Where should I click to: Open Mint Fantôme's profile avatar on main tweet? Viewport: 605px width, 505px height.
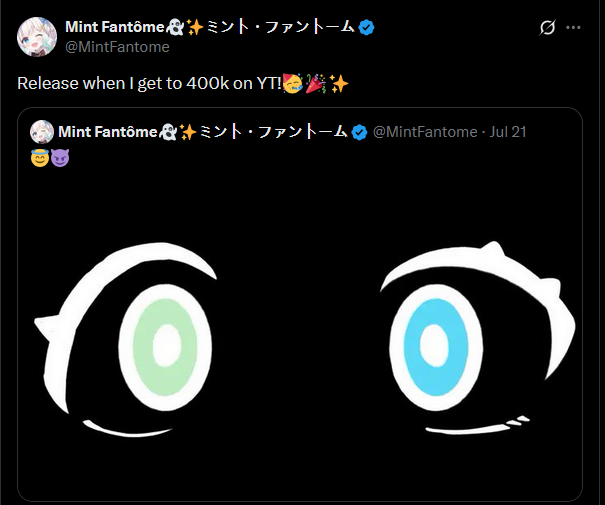tap(36, 36)
